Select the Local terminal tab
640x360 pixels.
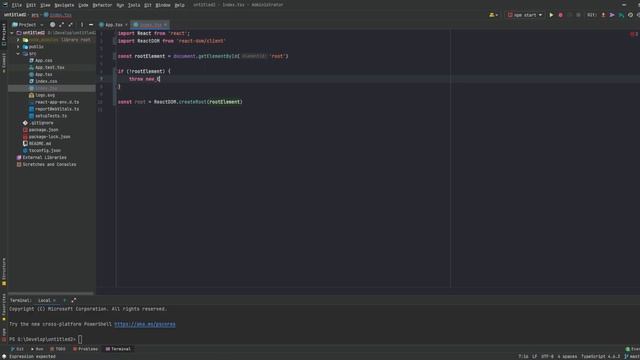coord(44,300)
